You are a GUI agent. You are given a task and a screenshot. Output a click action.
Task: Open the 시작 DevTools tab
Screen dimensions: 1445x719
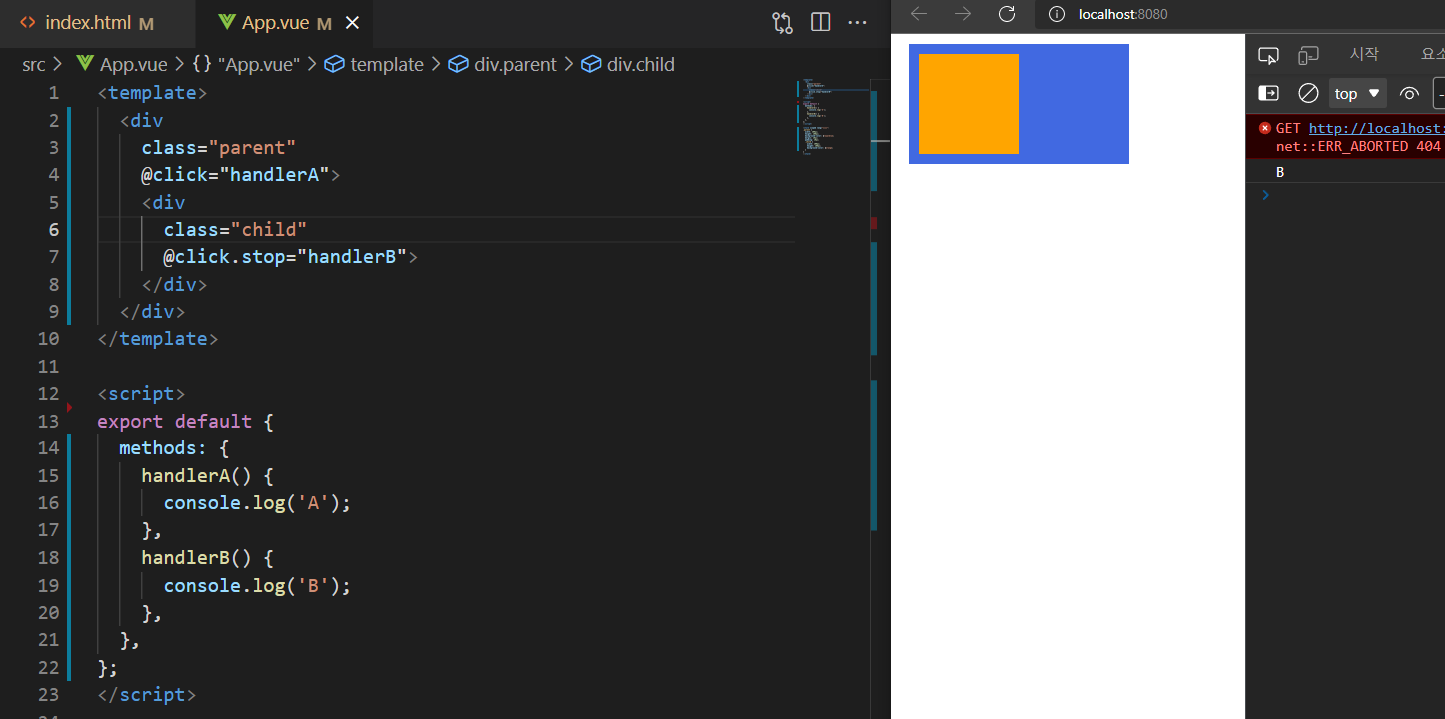coord(1364,55)
